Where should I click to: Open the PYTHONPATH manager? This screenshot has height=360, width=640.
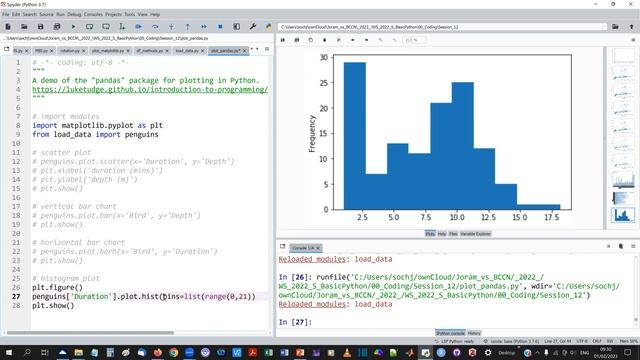click(x=268, y=27)
